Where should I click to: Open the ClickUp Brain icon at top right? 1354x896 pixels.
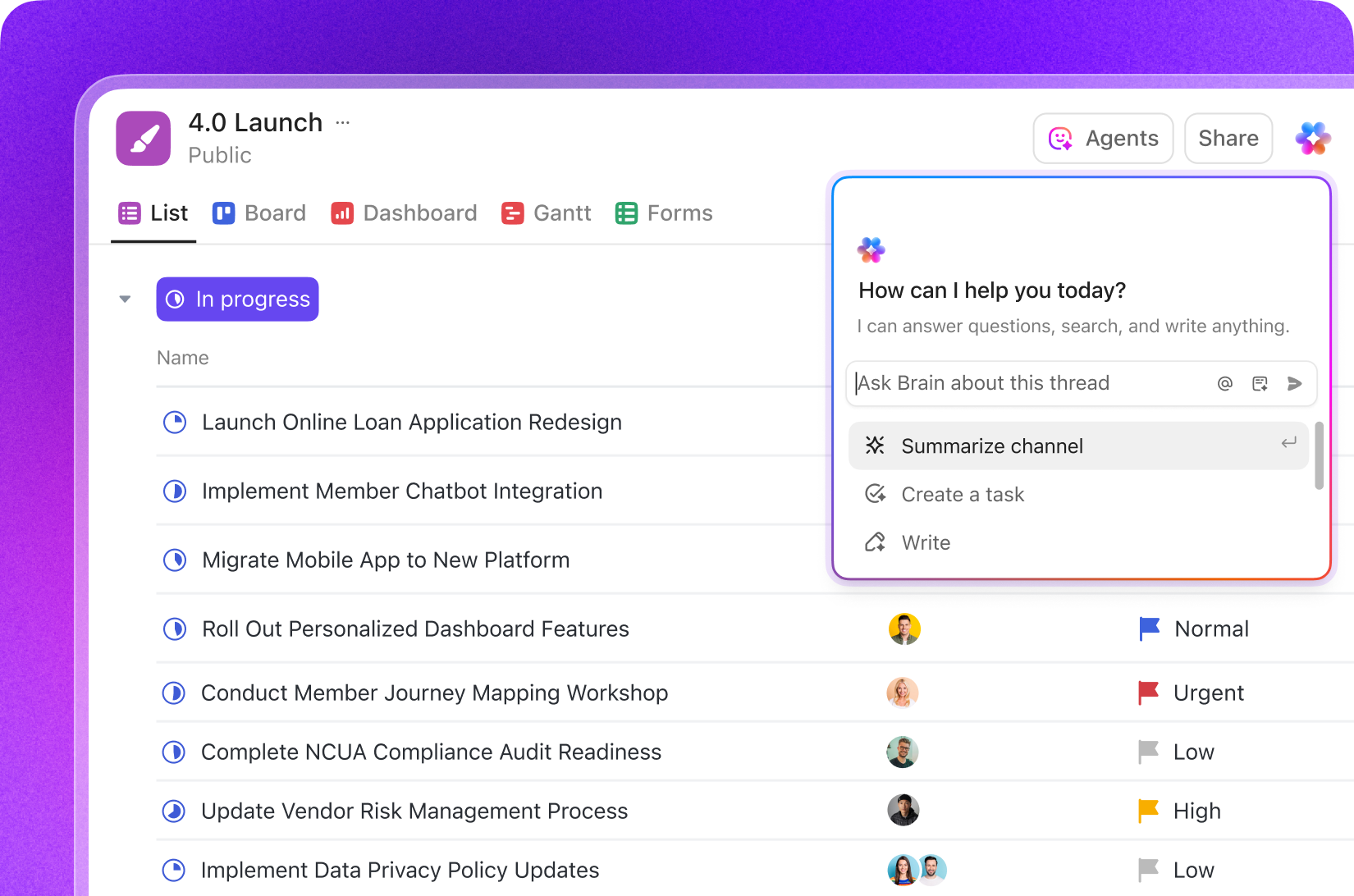click(x=1313, y=139)
